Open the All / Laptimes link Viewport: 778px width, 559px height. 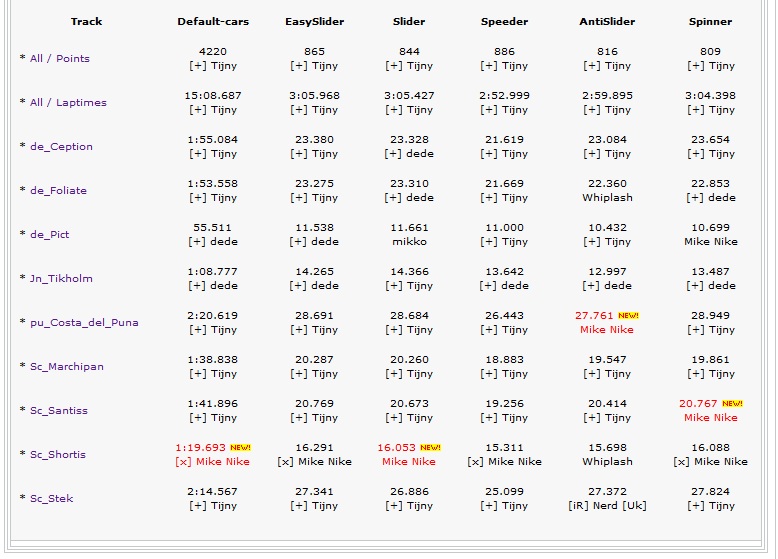tap(68, 103)
